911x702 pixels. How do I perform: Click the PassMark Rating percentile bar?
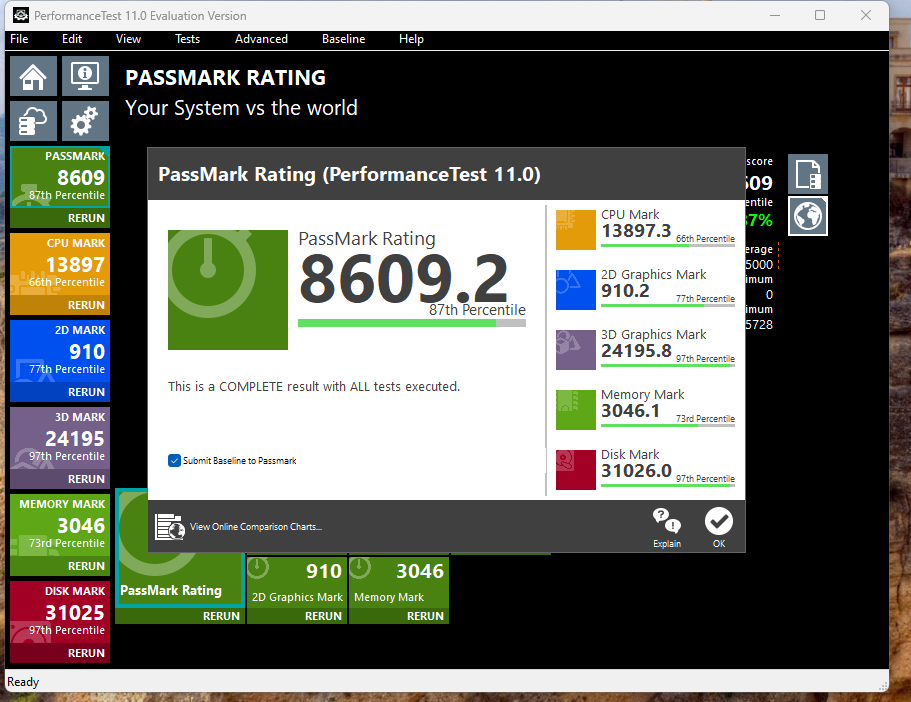(411, 323)
